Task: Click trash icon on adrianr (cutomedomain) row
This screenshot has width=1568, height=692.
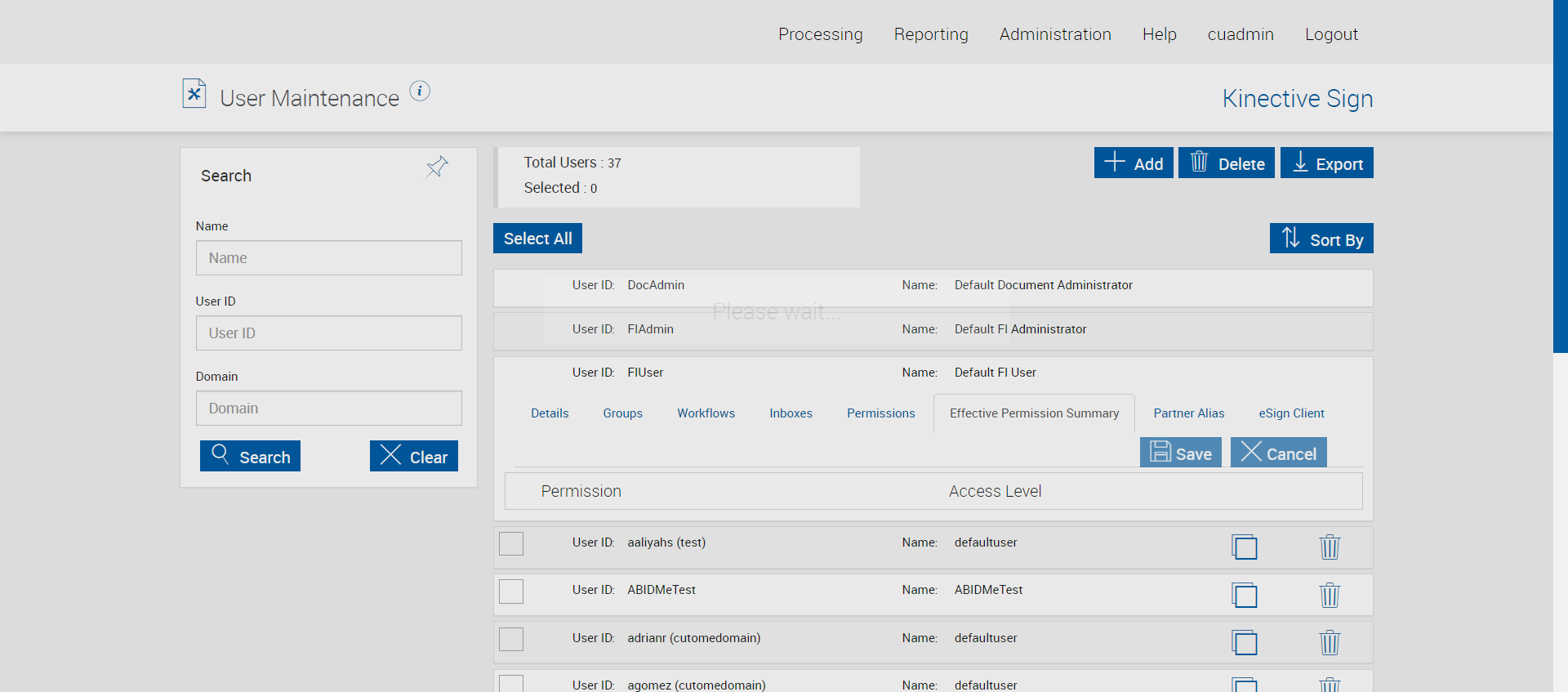Action: (x=1330, y=642)
